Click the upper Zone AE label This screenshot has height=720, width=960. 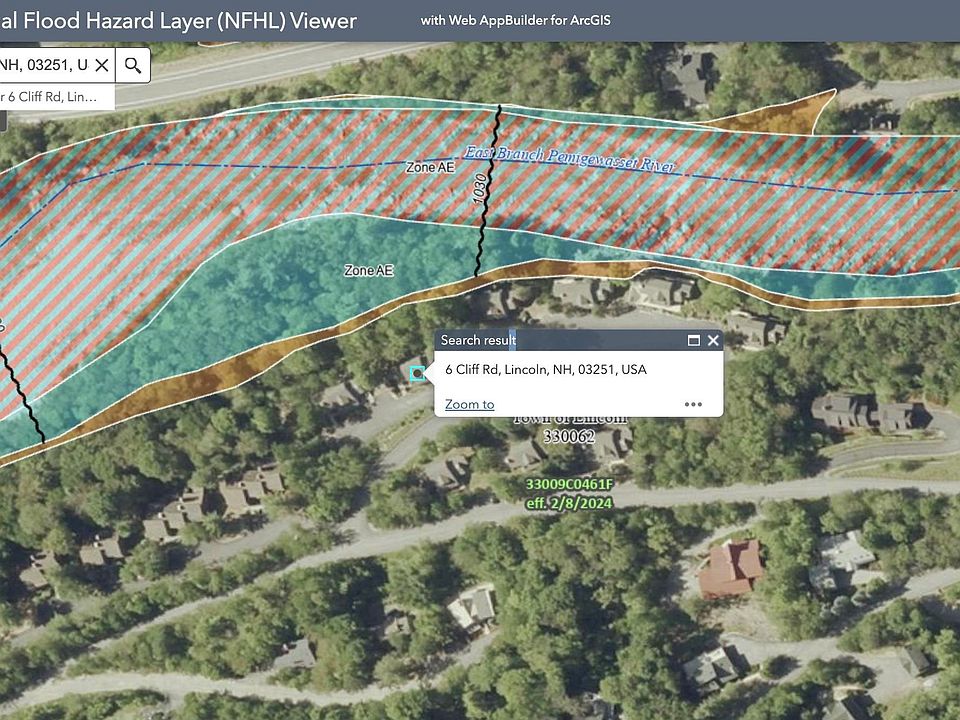[x=430, y=168]
